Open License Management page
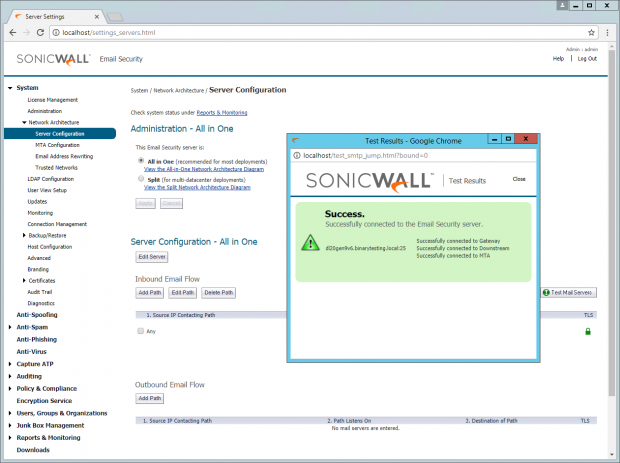 (x=53, y=100)
